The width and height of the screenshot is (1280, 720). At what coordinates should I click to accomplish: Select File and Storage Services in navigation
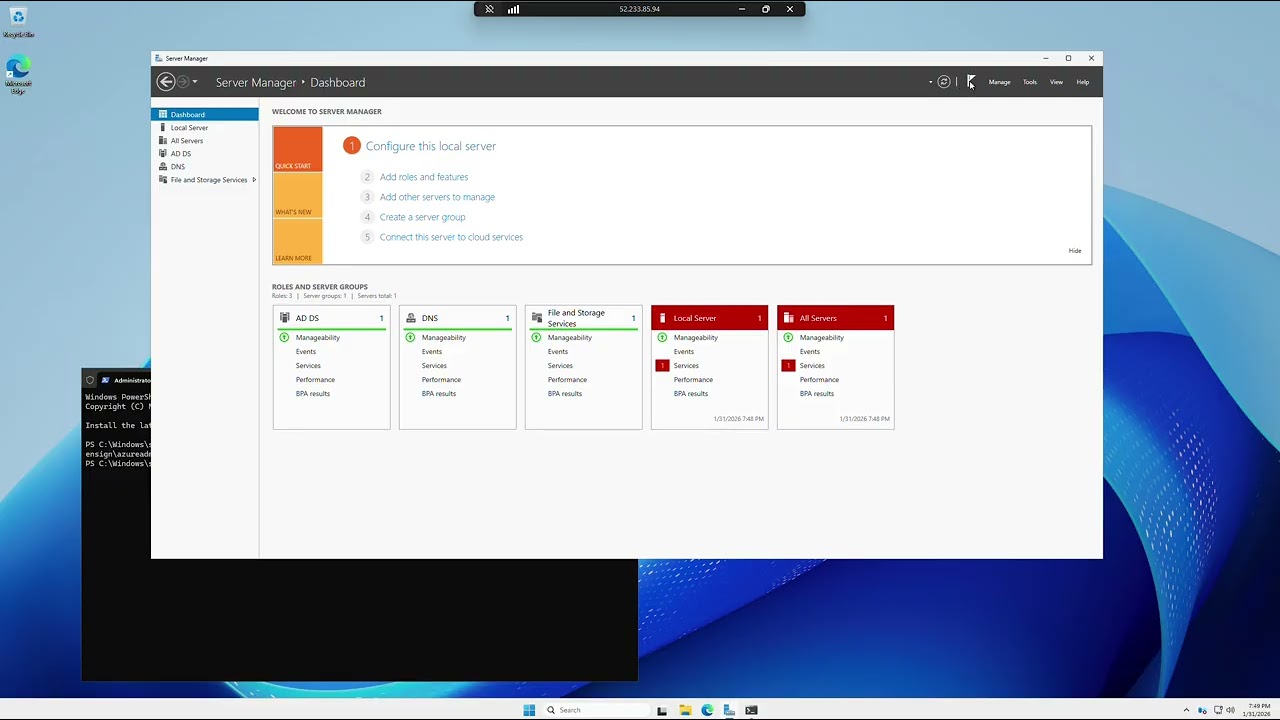coord(205,179)
